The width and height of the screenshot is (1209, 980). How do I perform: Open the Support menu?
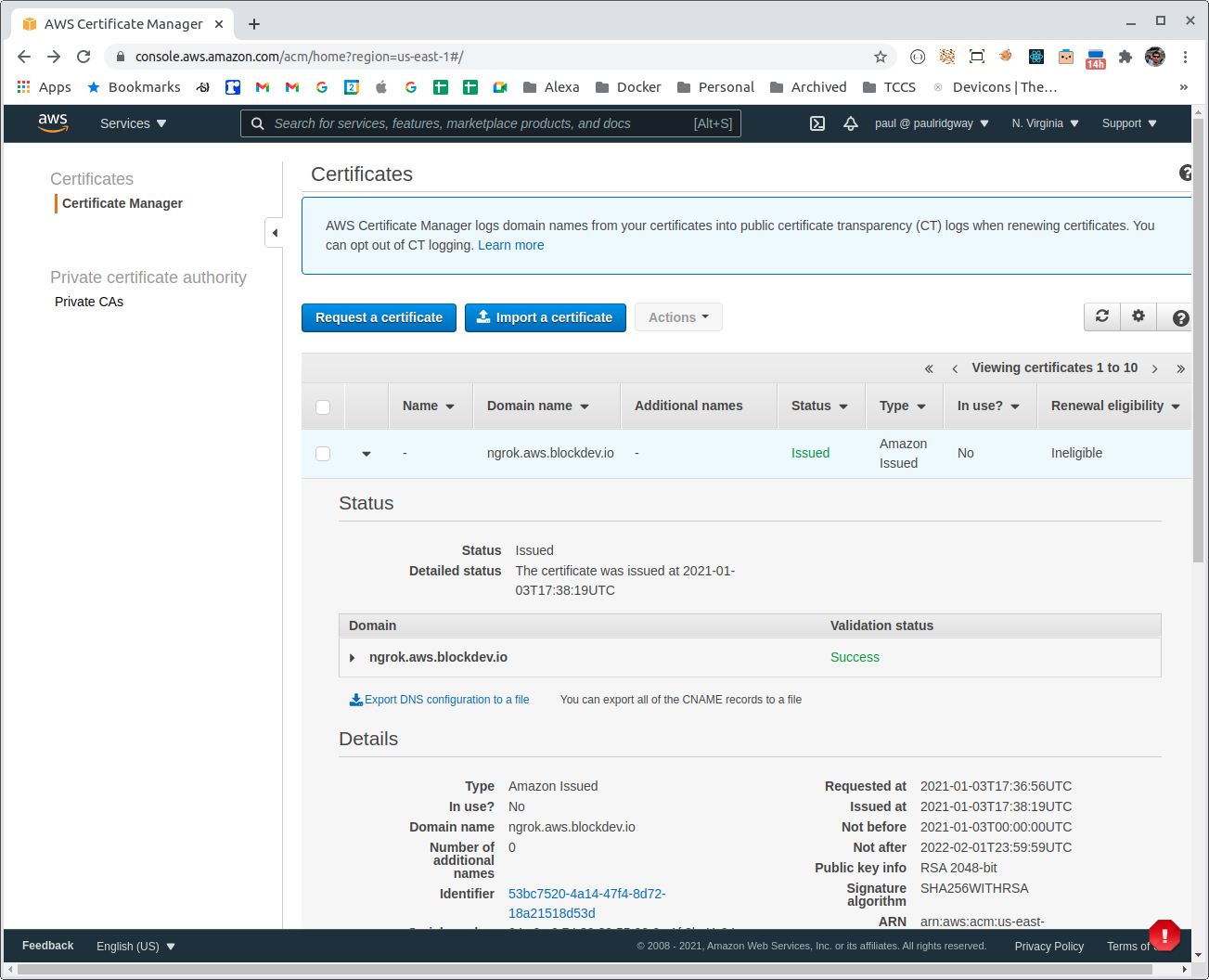1128,122
